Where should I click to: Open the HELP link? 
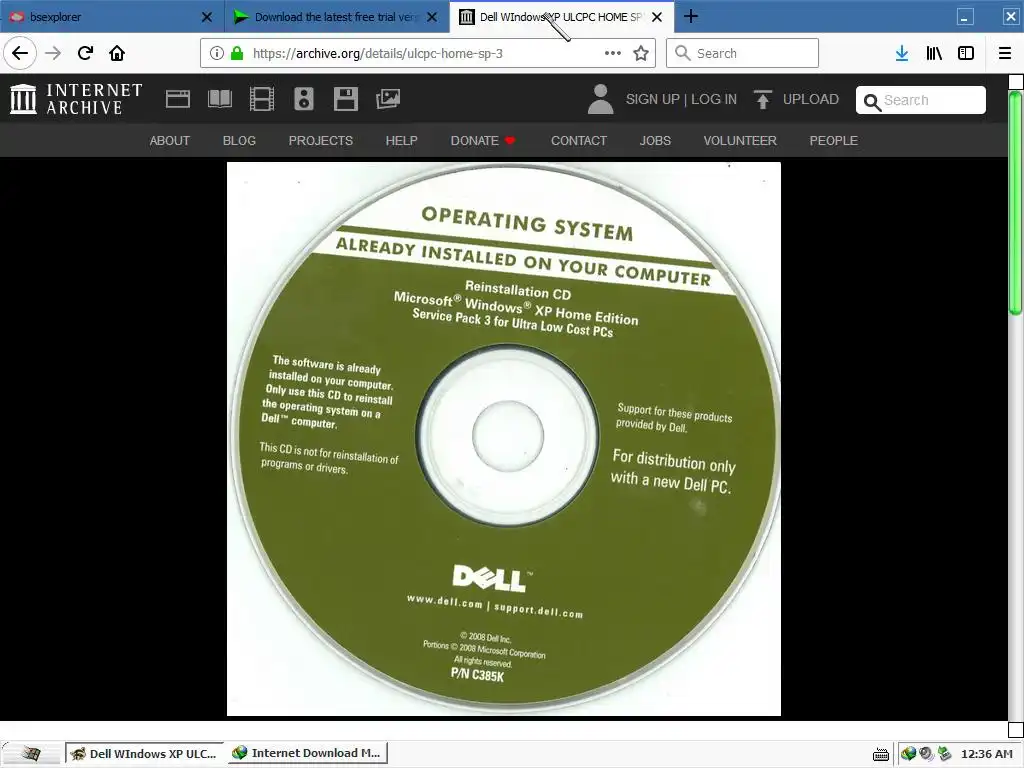tap(401, 140)
